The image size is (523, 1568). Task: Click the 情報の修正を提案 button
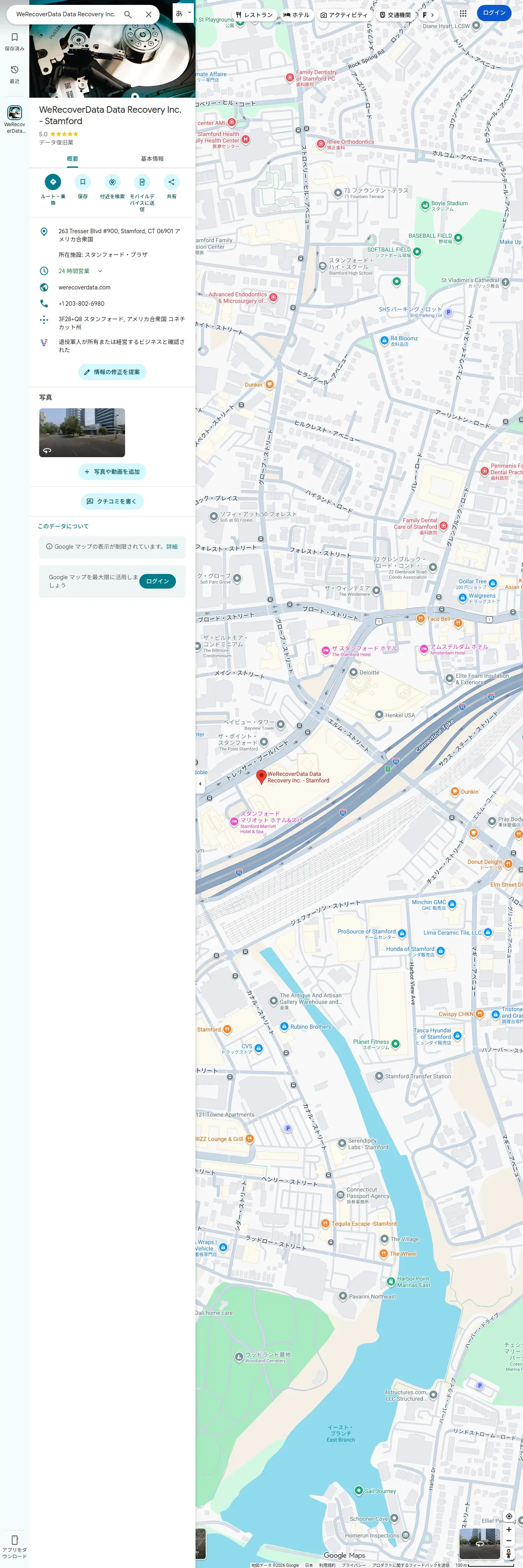point(112,372)
